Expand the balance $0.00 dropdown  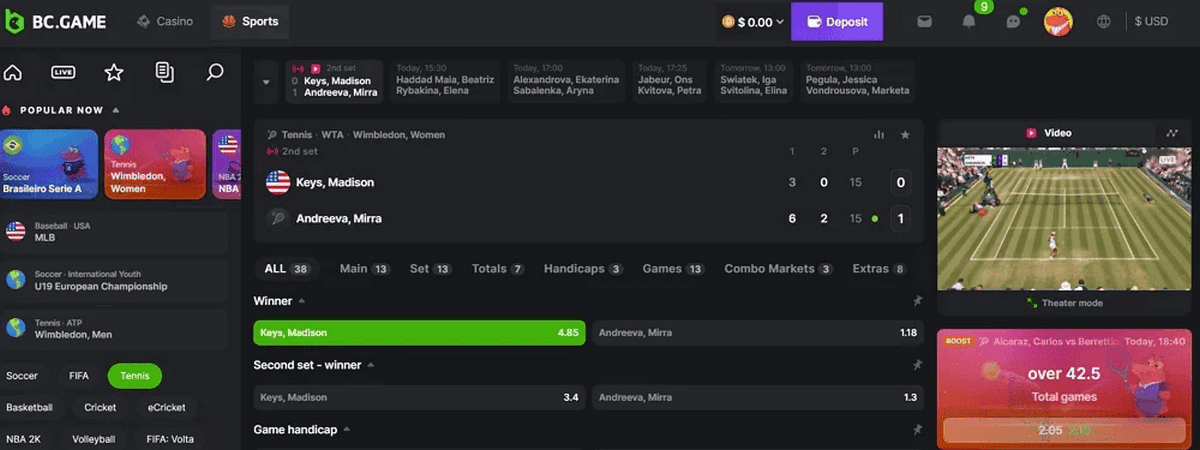pyautogui.click(x=754, y=22)
